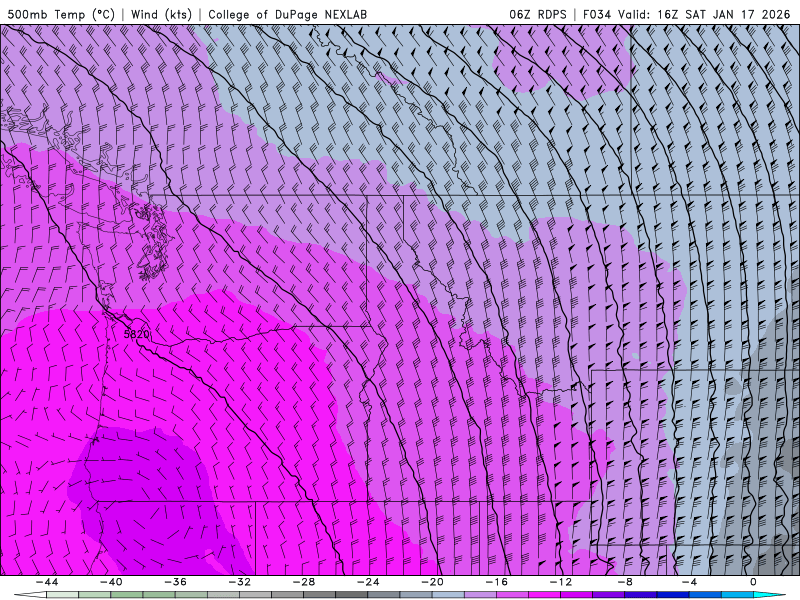Image resolution: width=800 pixels, height=600 pixels.
Task: Click the "-36" color scale label
Action: pos(175,582)
